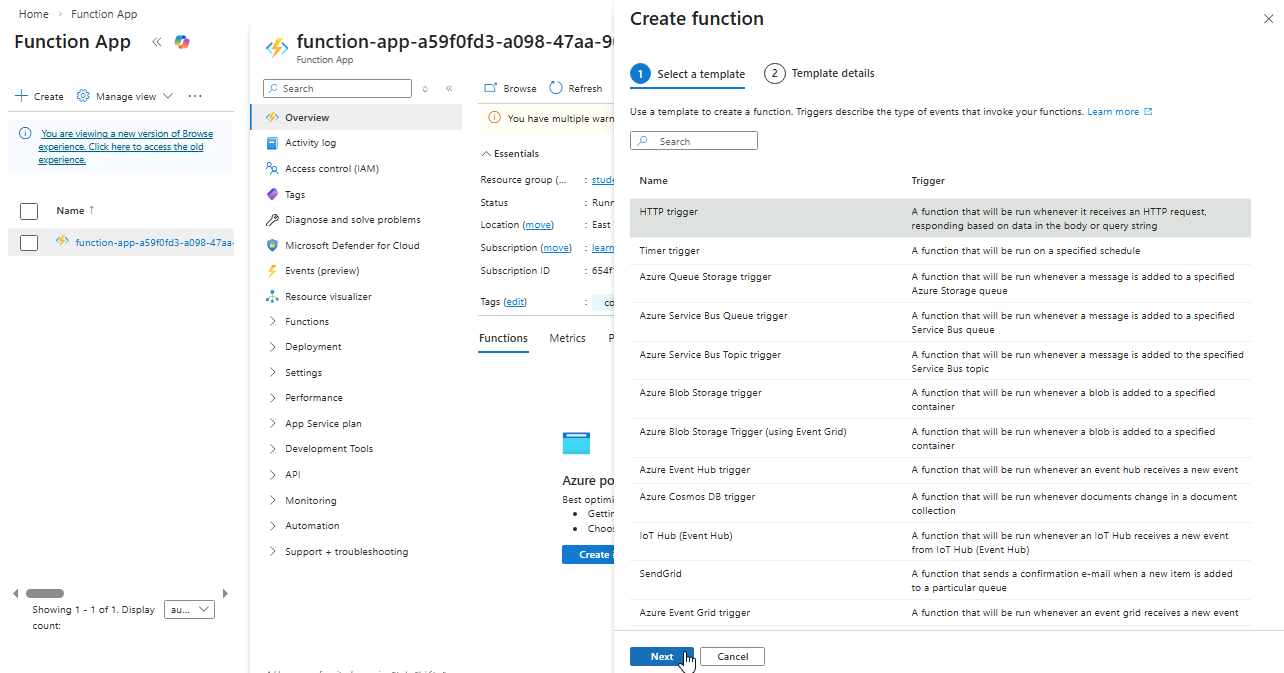The height and width of the screenshot is (673, 1284).
Task: Switch to the Metrics tab
Action: click(567, 338)
